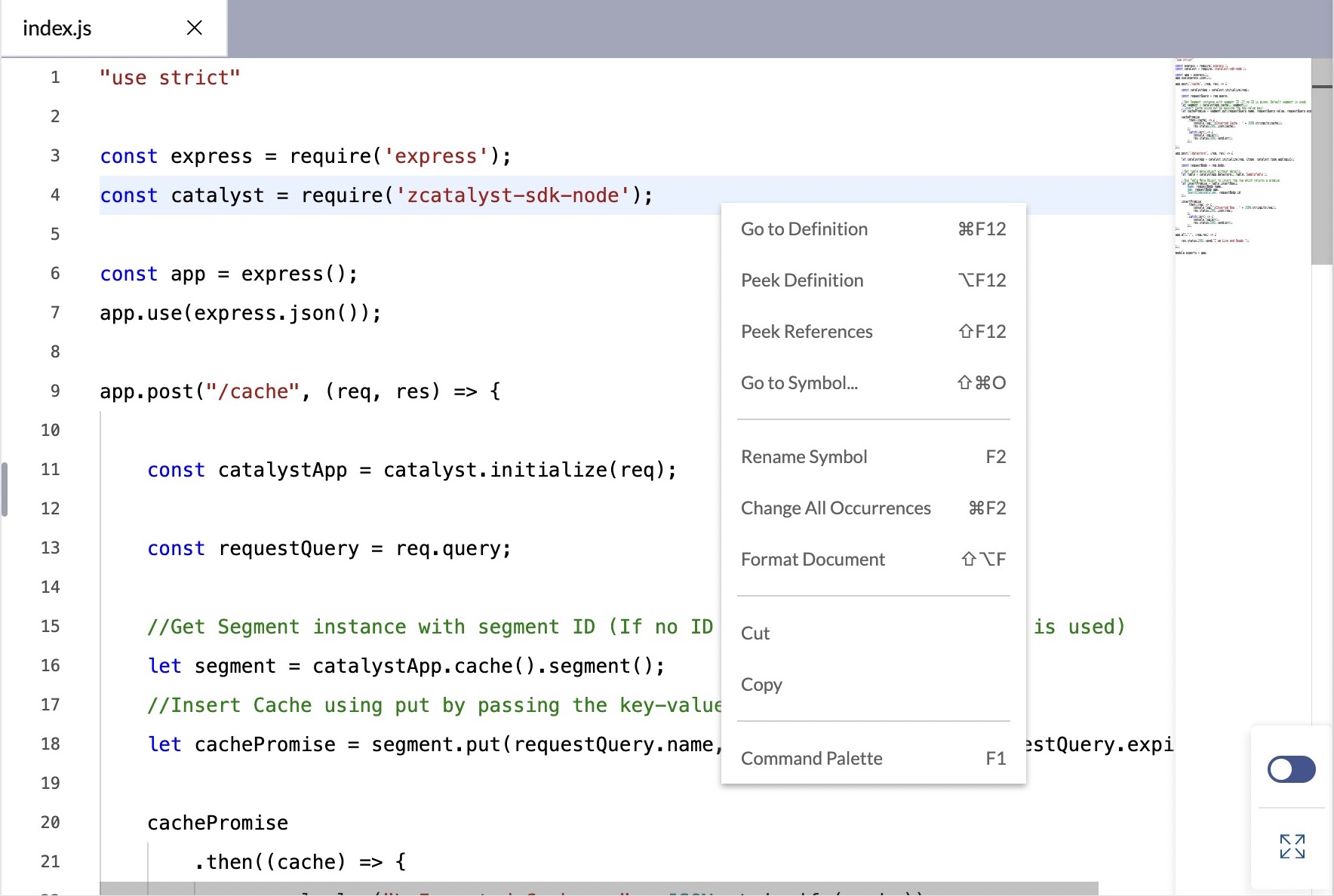Select Go to Definition
Viewport: 1334px width, 896px height.
(x=804, y=229)
